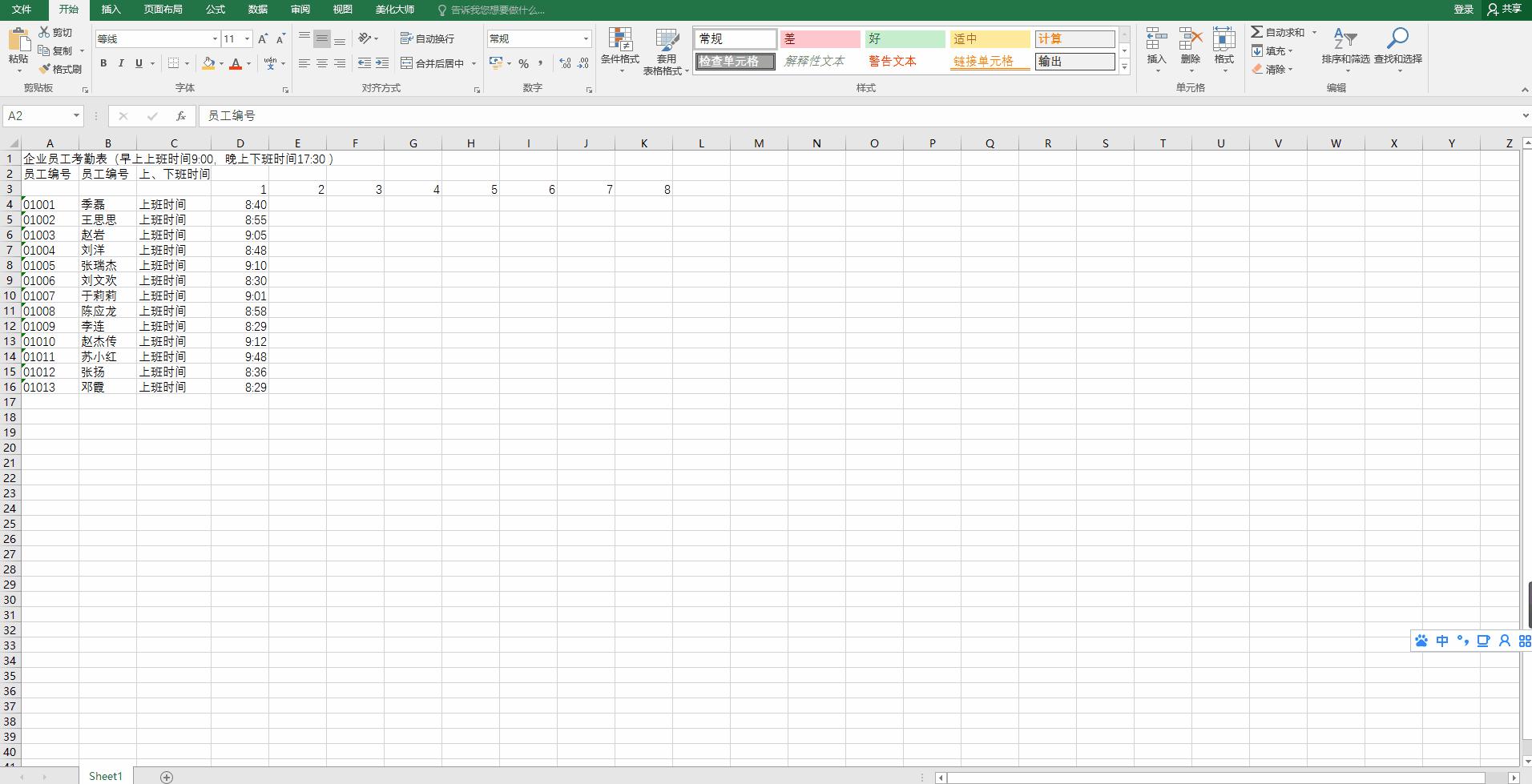
Task: Open the font name dropdown (等线)
Action: pos(215,38)
